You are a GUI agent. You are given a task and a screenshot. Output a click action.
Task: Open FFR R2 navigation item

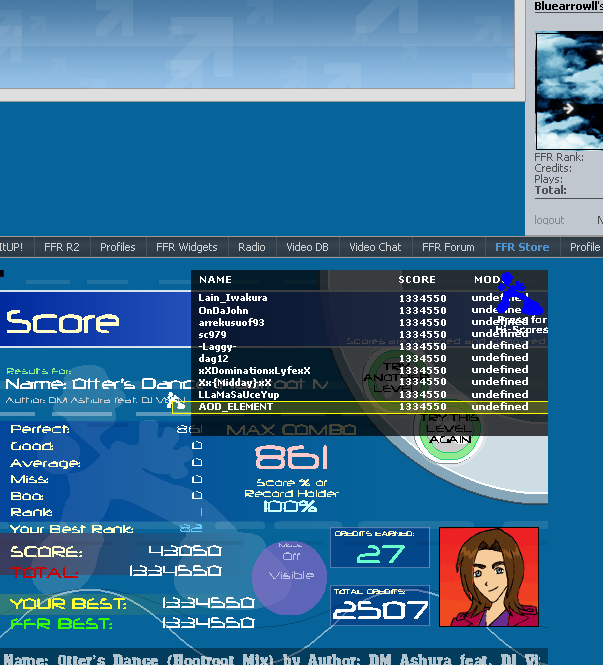tap(61, 247)
